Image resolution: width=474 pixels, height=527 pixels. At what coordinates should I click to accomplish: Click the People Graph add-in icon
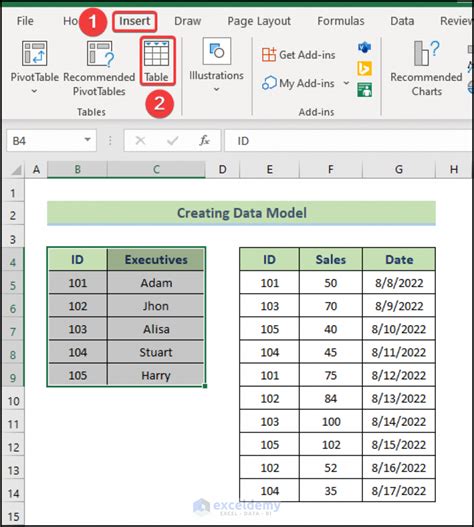(x=364, y=90)
